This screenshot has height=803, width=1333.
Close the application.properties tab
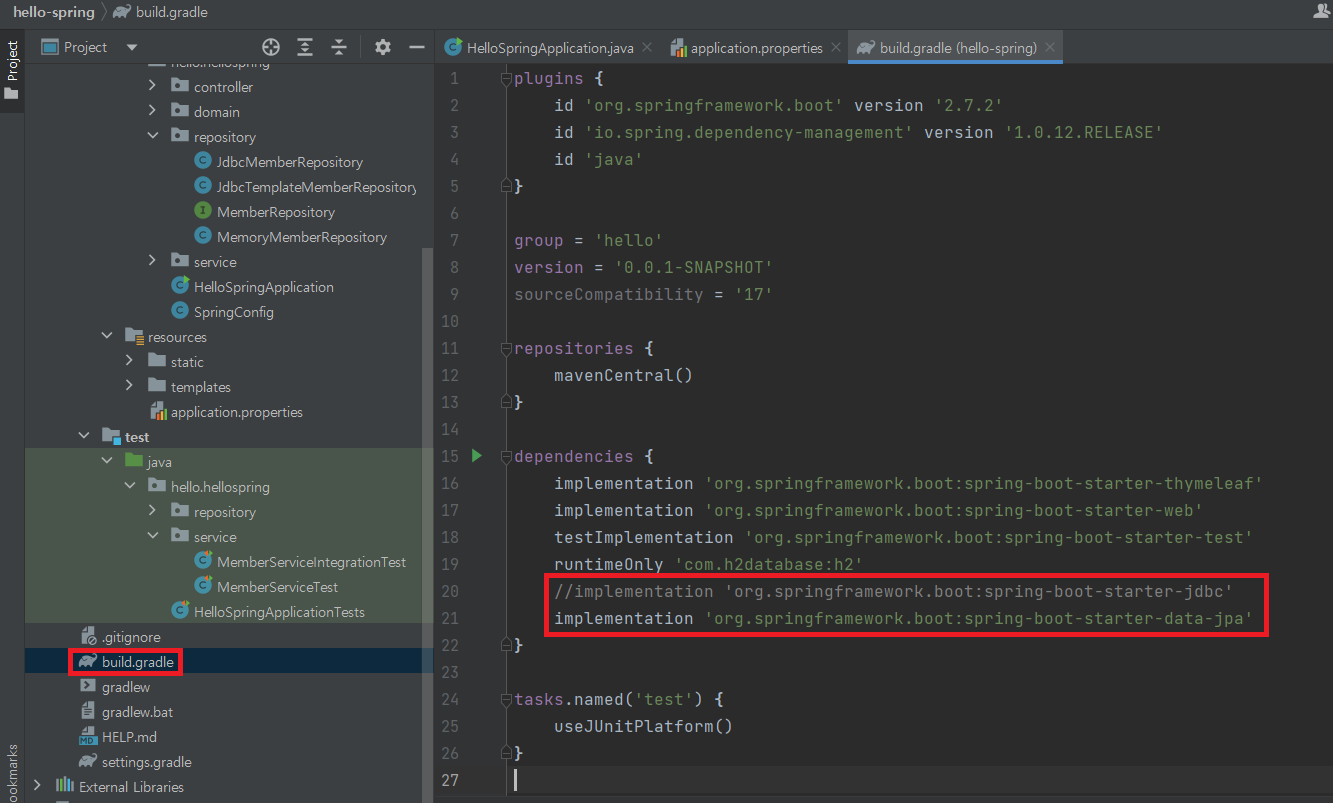[x=836, y=48]
